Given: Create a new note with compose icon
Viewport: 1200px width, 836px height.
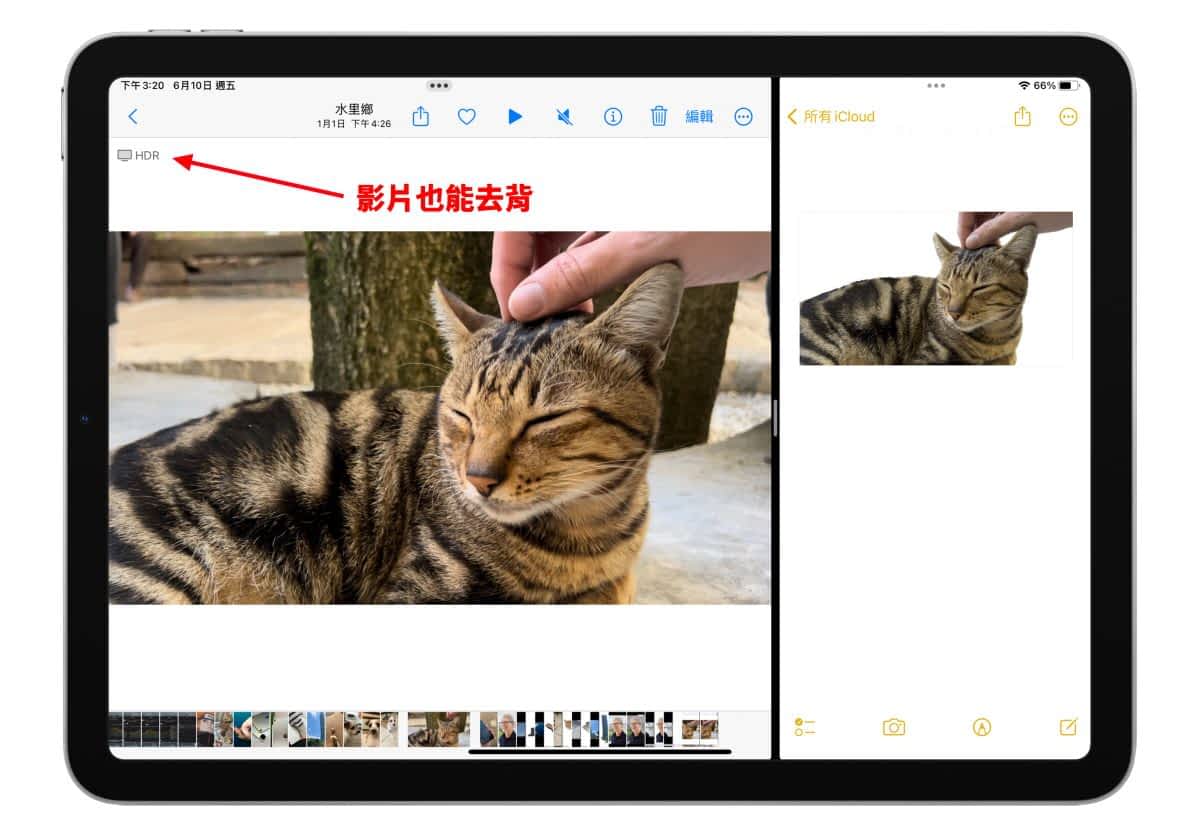Looking at the screenshot, I should tap(1068, 727).
